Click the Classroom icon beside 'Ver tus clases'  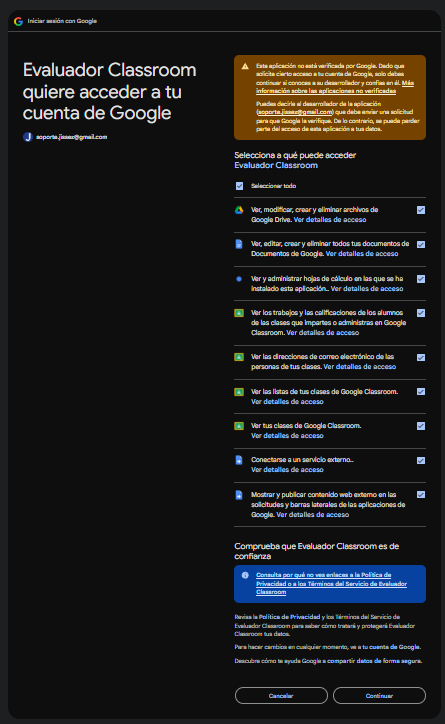click(239, 426)
